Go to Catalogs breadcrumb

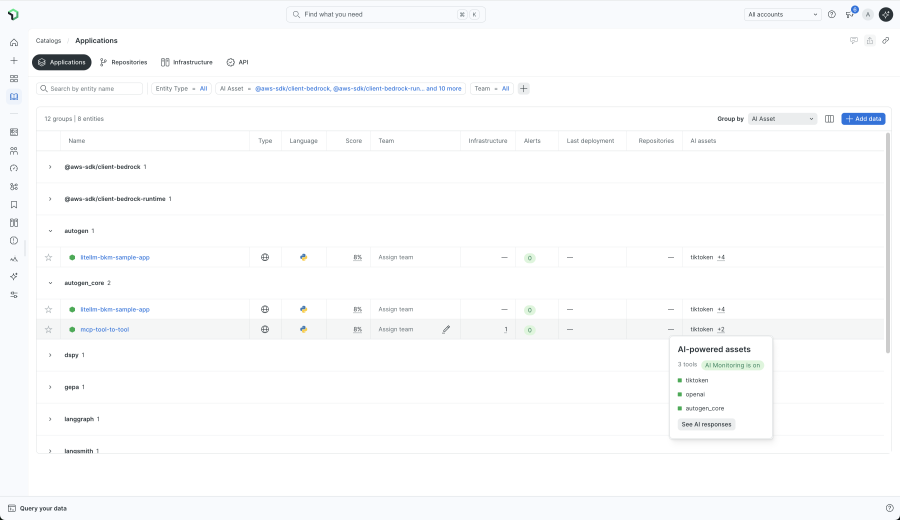click(x=48, y=41)
